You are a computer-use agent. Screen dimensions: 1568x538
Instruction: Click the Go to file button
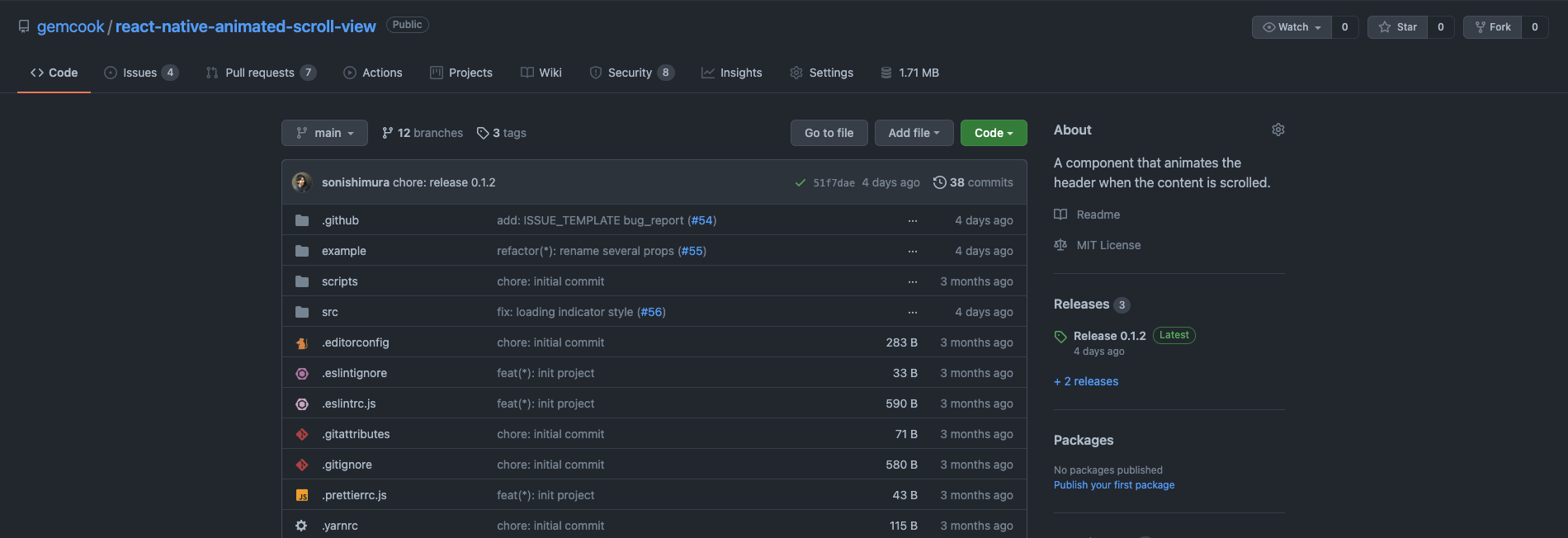(829, 133)
